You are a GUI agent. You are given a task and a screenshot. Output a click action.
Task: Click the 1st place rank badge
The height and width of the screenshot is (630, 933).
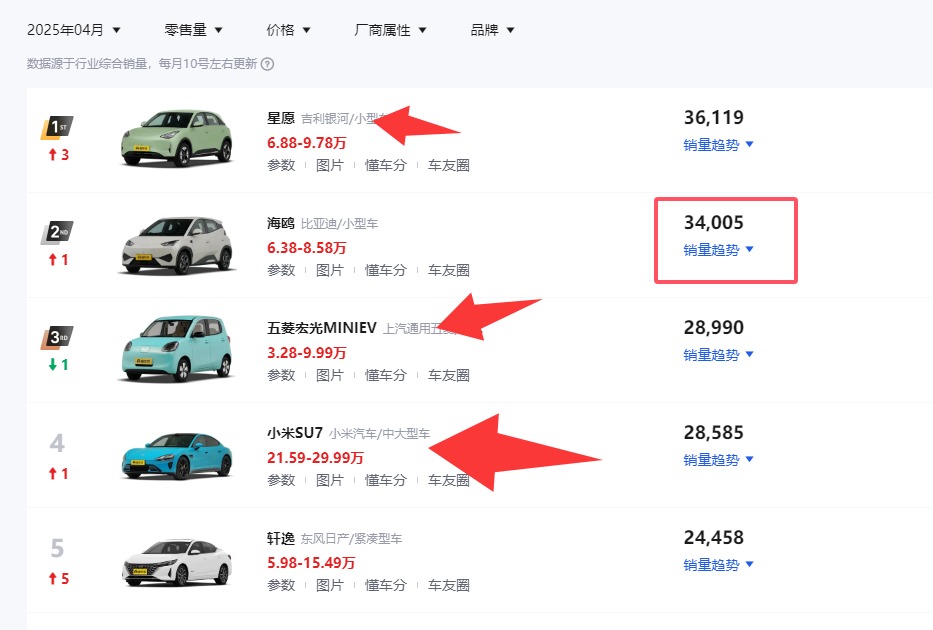pos(58,128)
